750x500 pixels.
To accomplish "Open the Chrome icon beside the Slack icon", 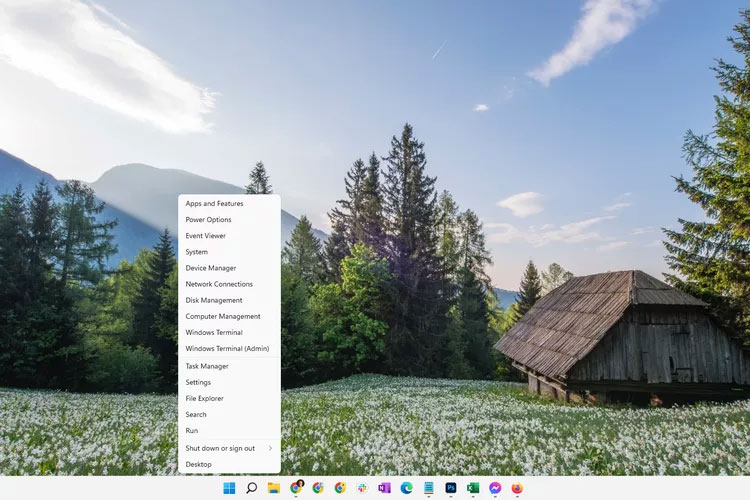I will click(340, 488).
